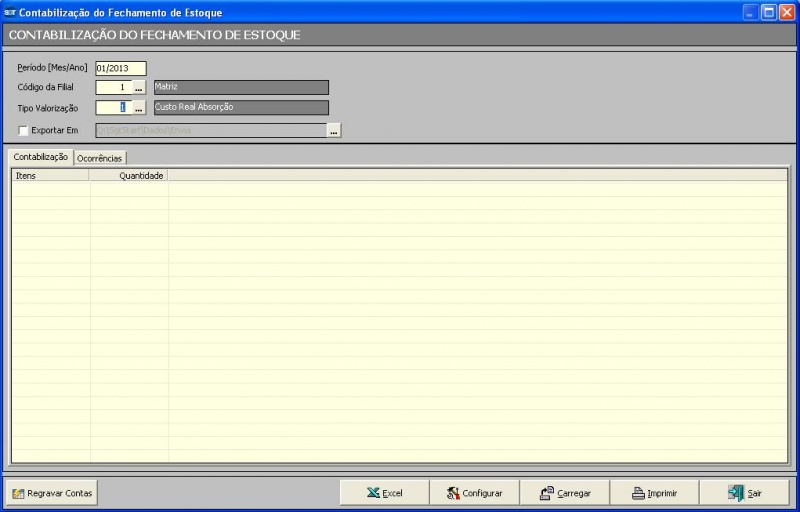Switch to the Ocorrências tab
This screenshot has width=800, height=512.
[99, 158]
